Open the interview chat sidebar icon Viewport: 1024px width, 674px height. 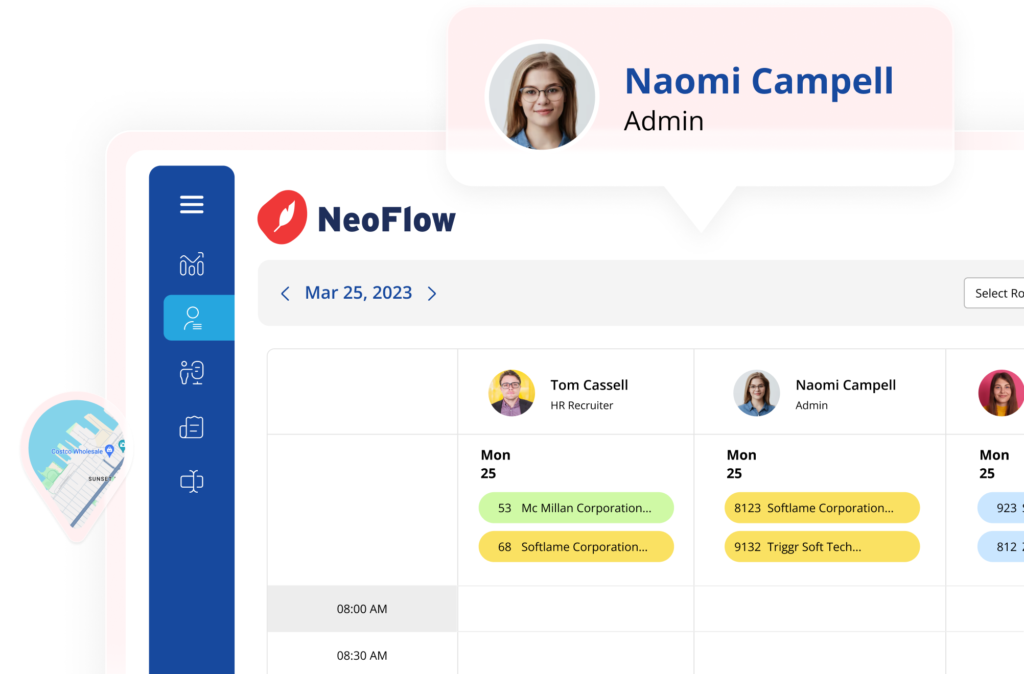pos(191,372)
